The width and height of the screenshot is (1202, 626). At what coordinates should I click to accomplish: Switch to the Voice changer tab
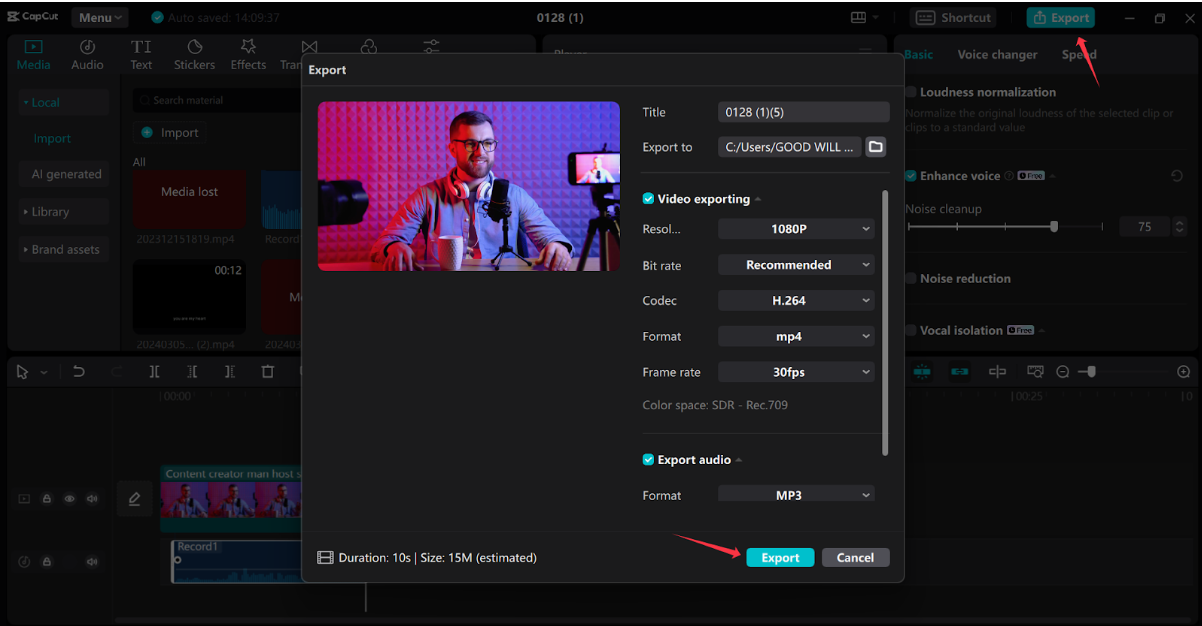(x=997, y=55)
